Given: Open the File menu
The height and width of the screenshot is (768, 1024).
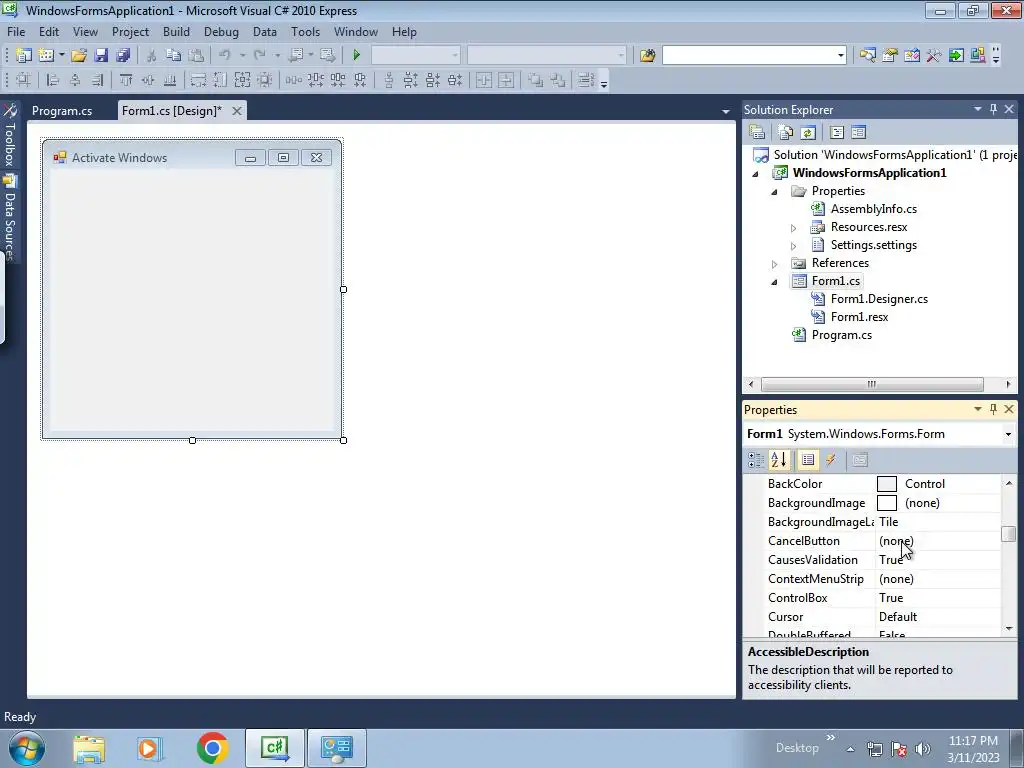Looking at the screenshot, I should 16,31.
